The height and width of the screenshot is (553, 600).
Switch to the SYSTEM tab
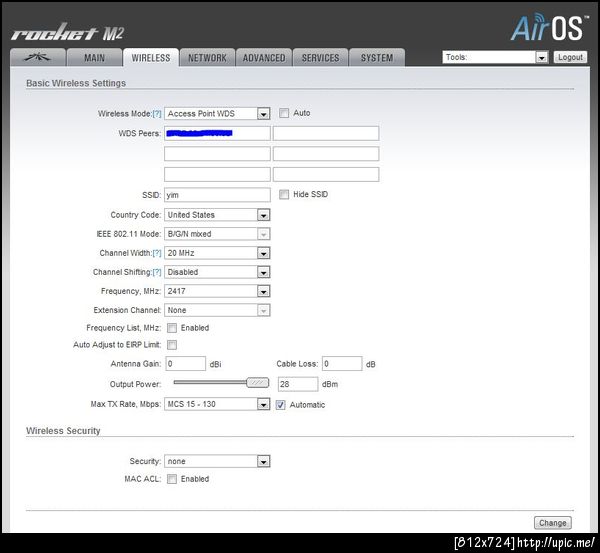[x=377, y=57]
